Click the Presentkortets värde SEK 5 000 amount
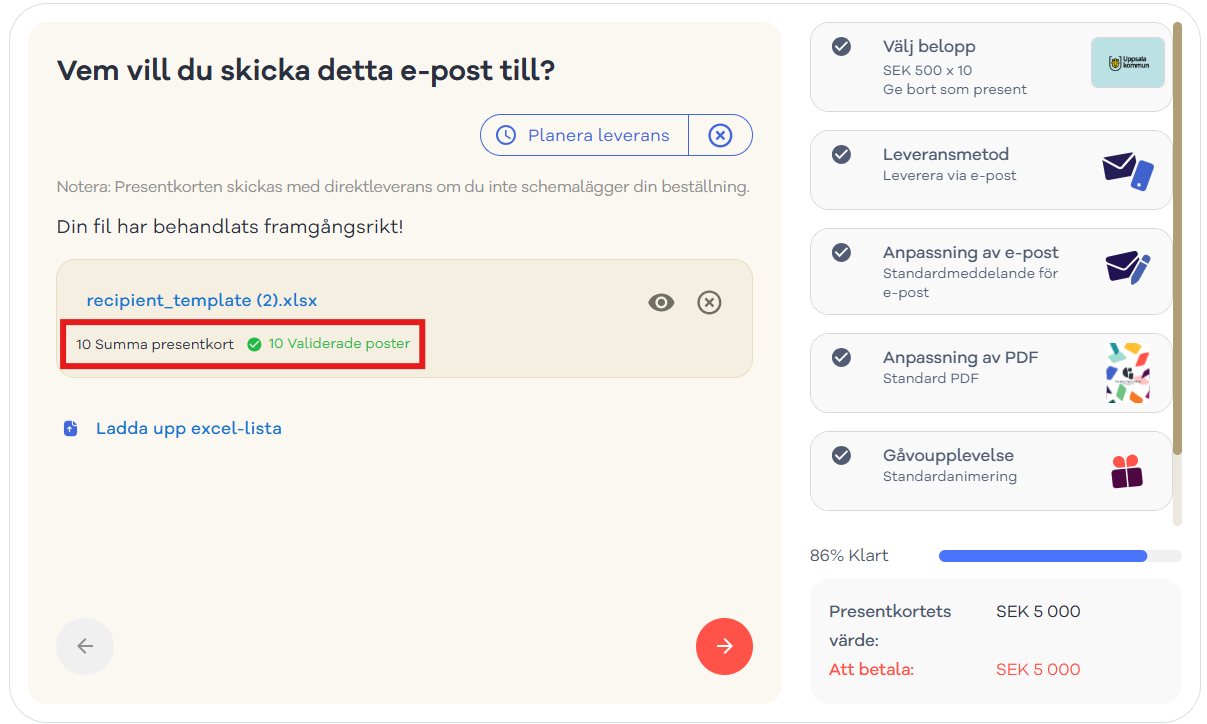 click(x=1038, y=611)
